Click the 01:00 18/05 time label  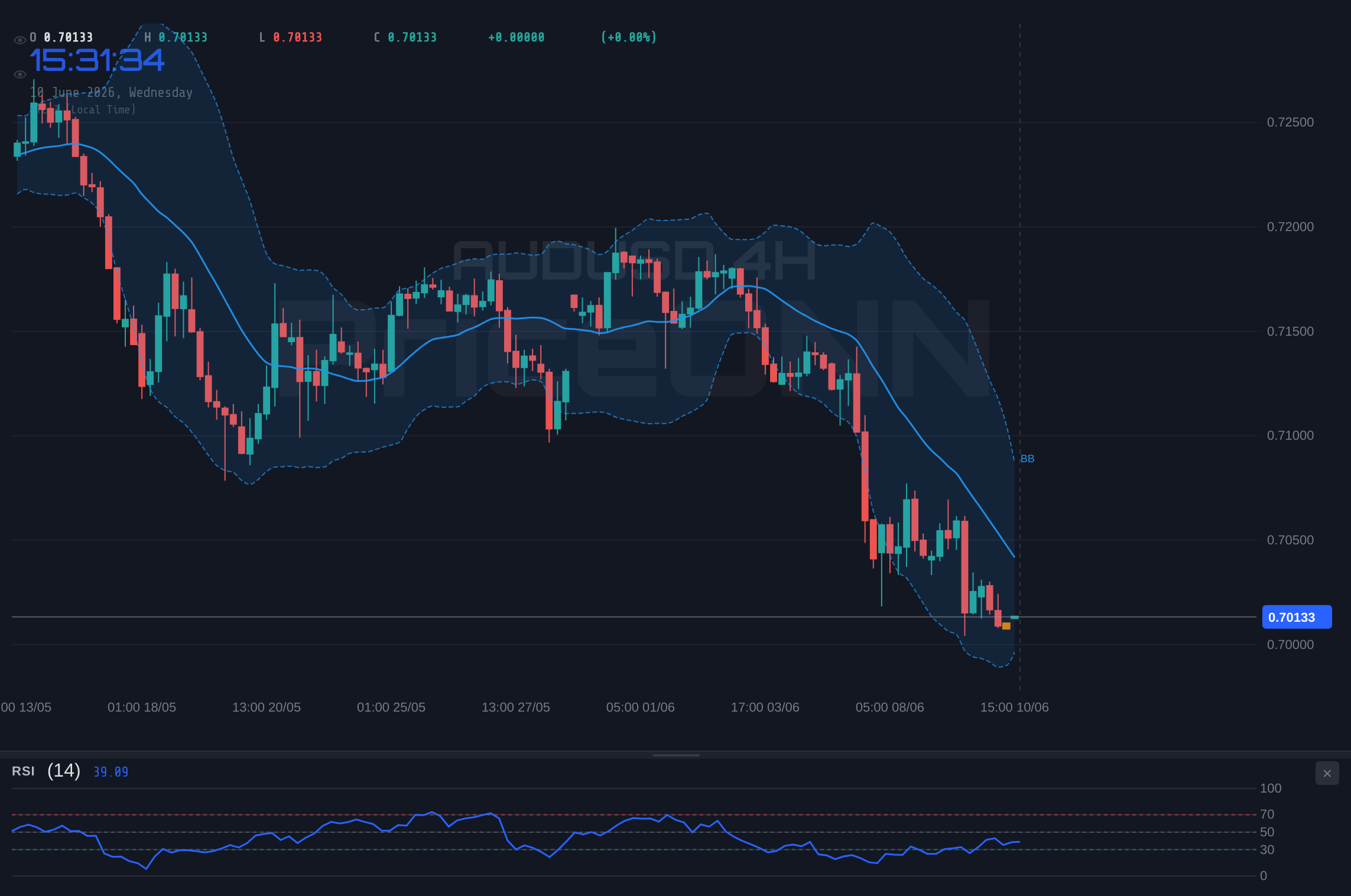tap(142, 707)
